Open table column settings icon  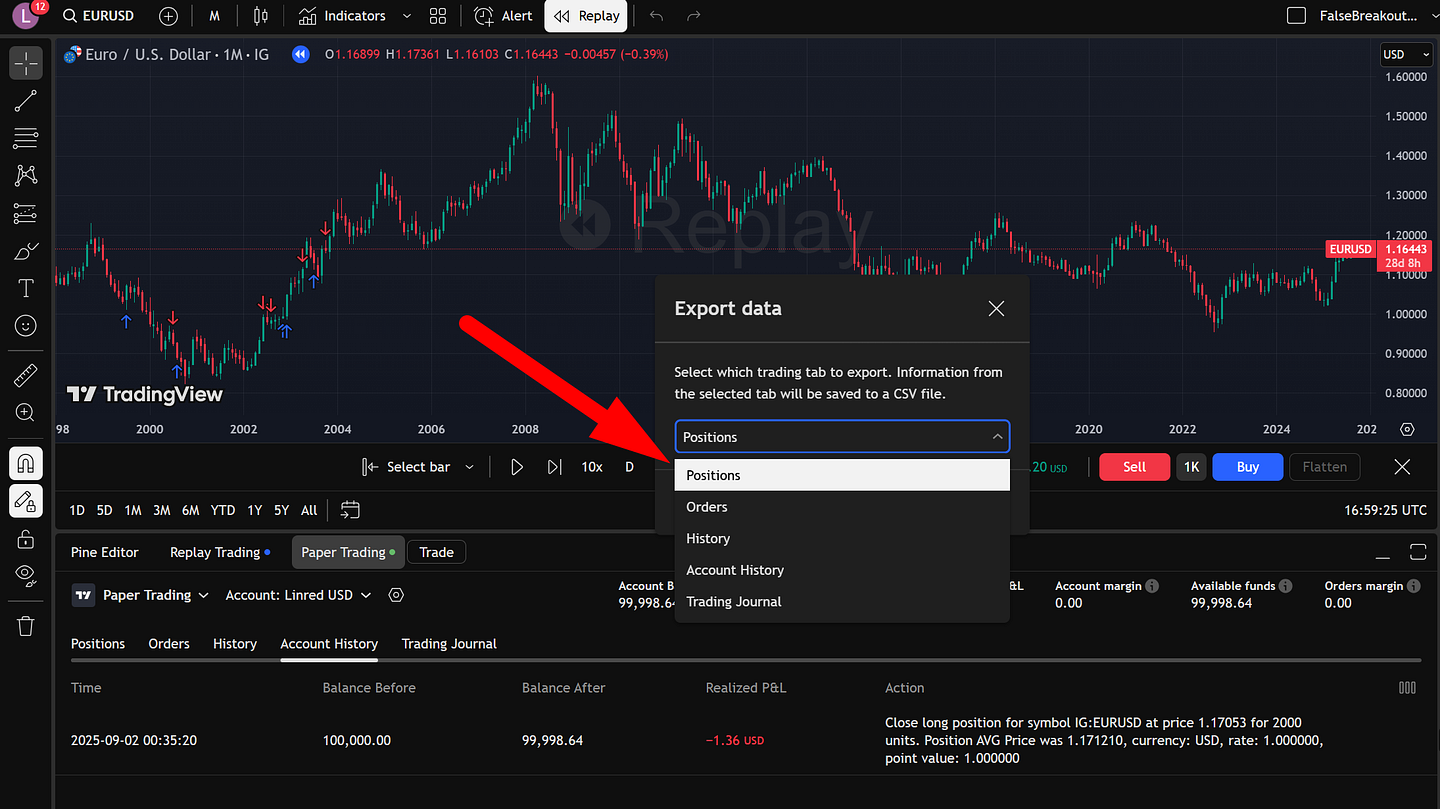1407,688
